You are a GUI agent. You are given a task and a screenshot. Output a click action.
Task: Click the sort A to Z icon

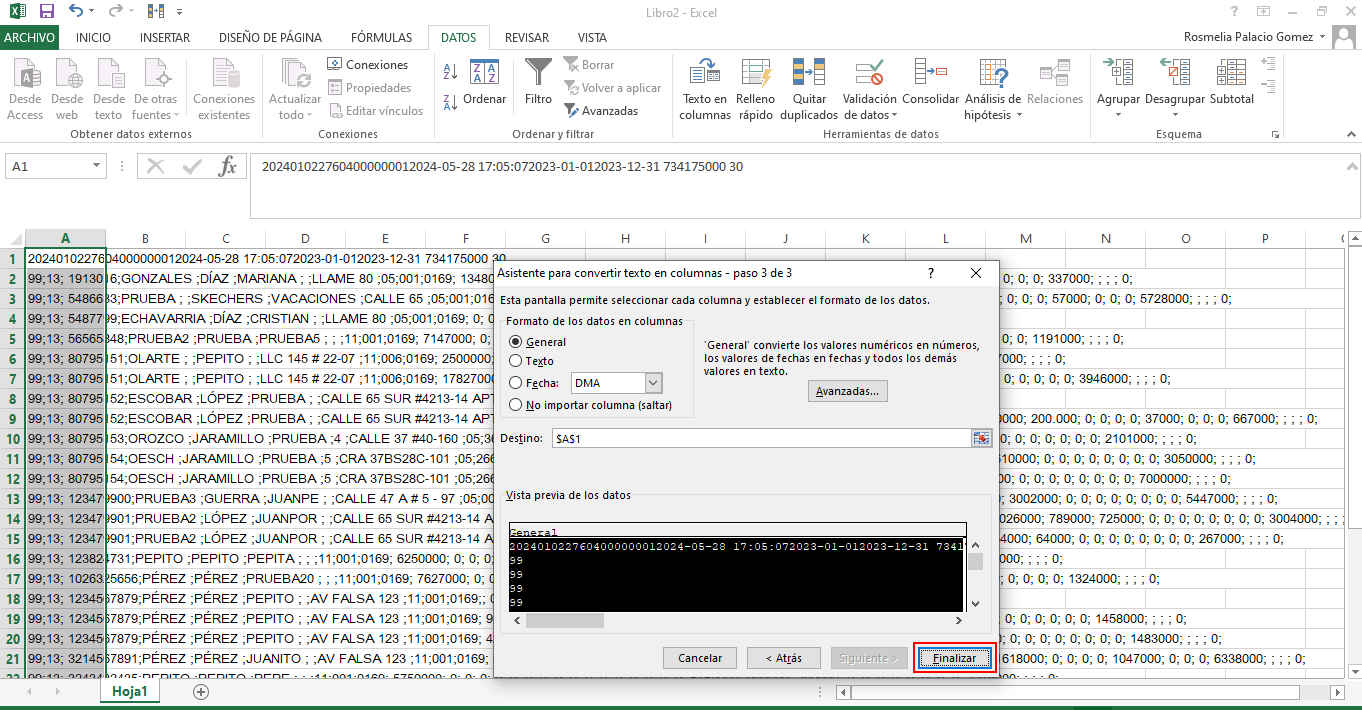tap(450, 72)
